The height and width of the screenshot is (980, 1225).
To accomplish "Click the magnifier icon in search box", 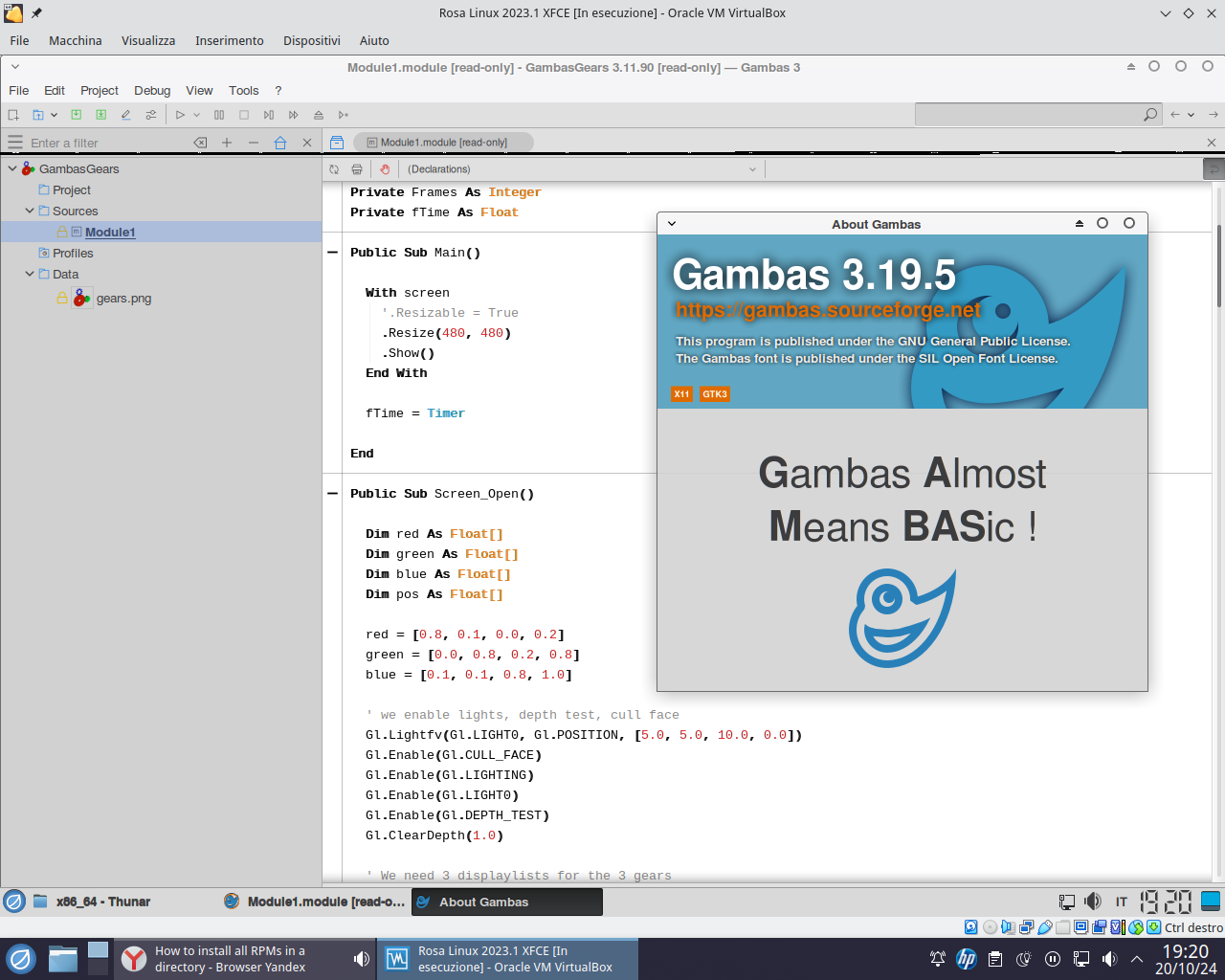I will pos(1149,115).
